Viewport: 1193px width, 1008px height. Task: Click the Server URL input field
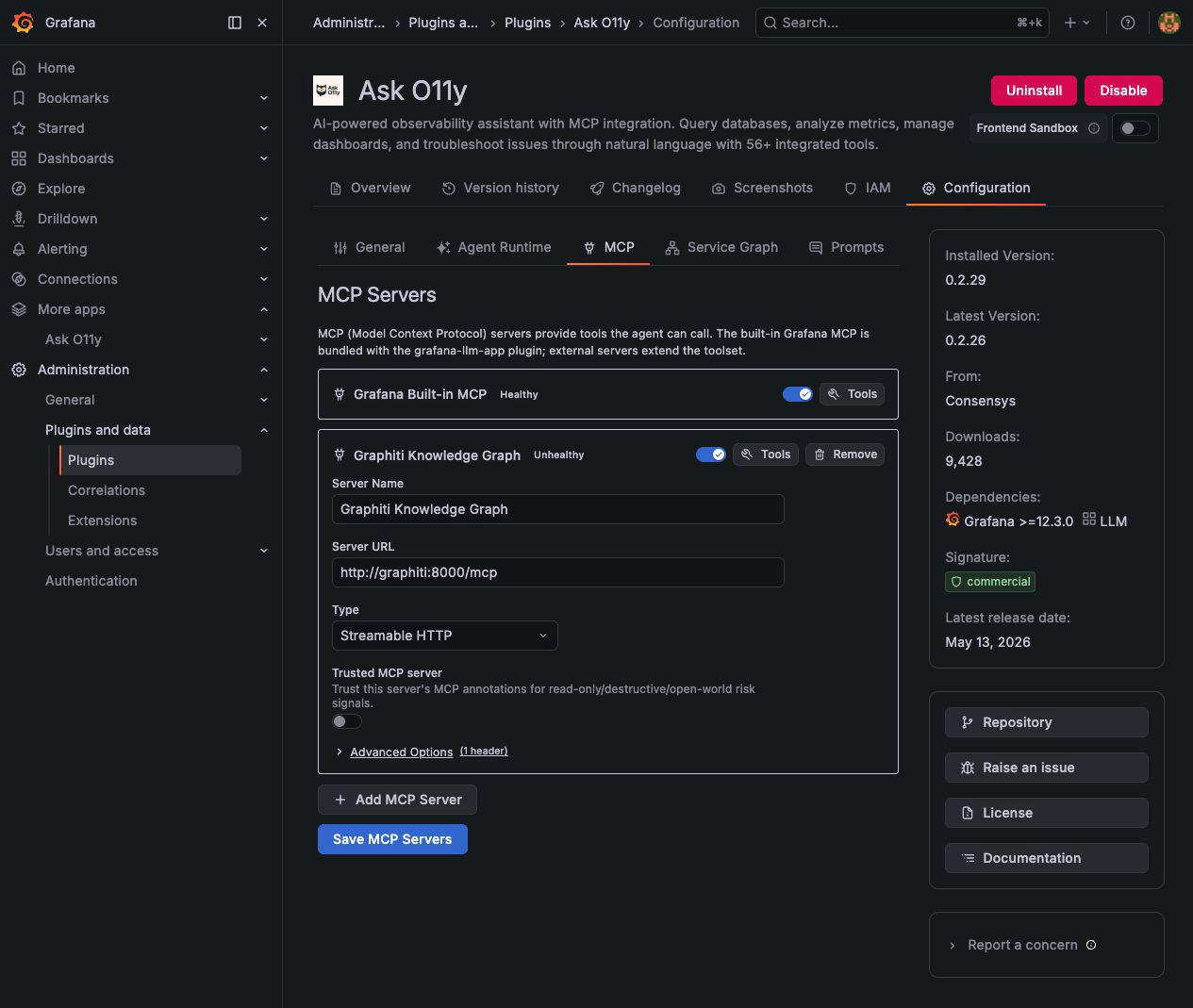point(558,572)
